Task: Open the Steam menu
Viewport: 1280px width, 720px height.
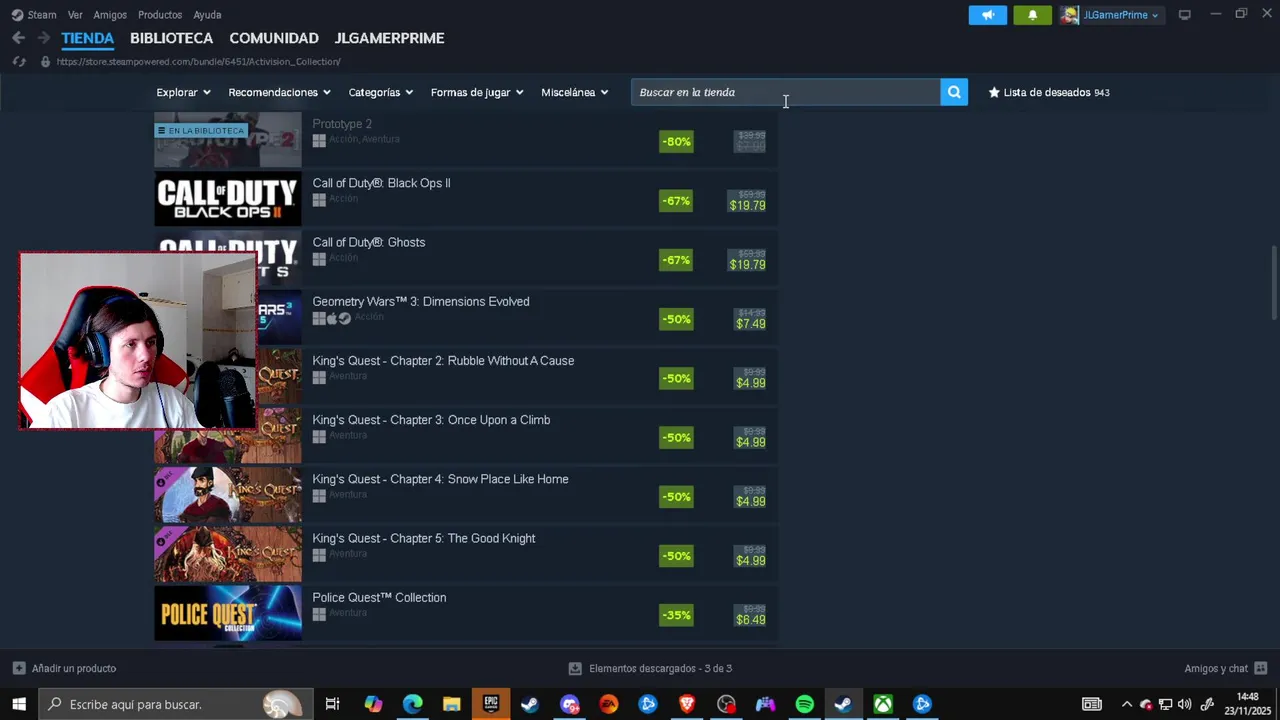Action: click(x=42, y=15)
